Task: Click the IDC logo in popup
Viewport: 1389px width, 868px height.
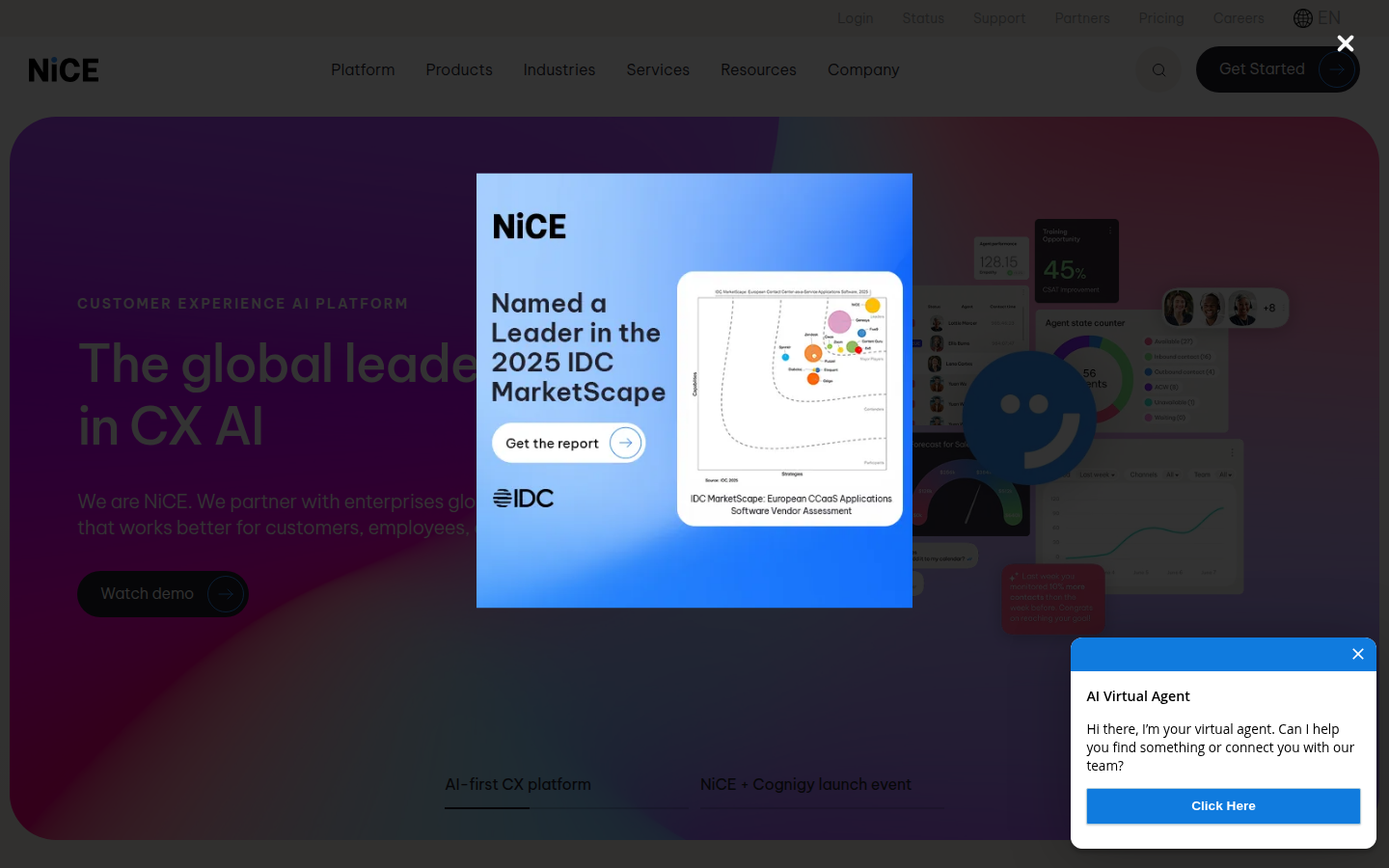Action: (524, 499)
